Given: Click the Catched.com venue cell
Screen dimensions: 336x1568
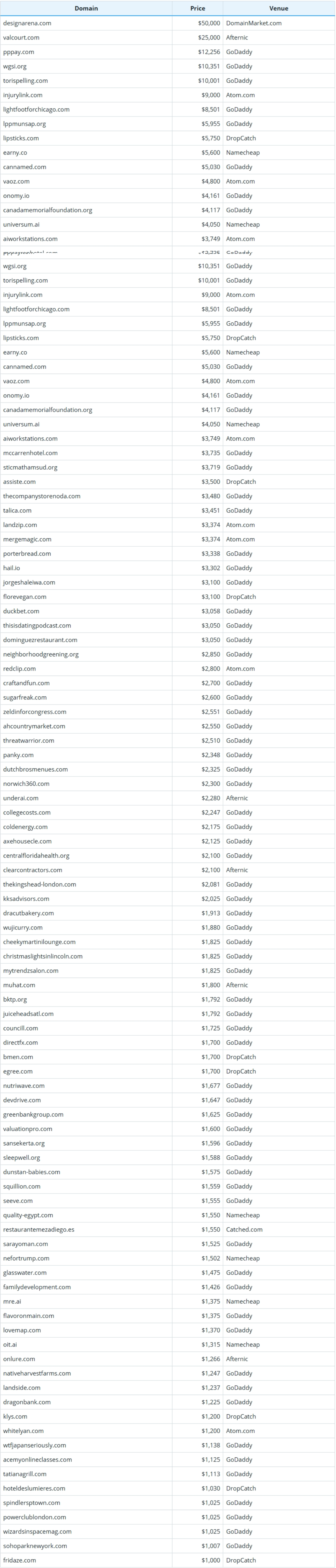Looking at the screenshot, I should click(x=244, y=1229).
